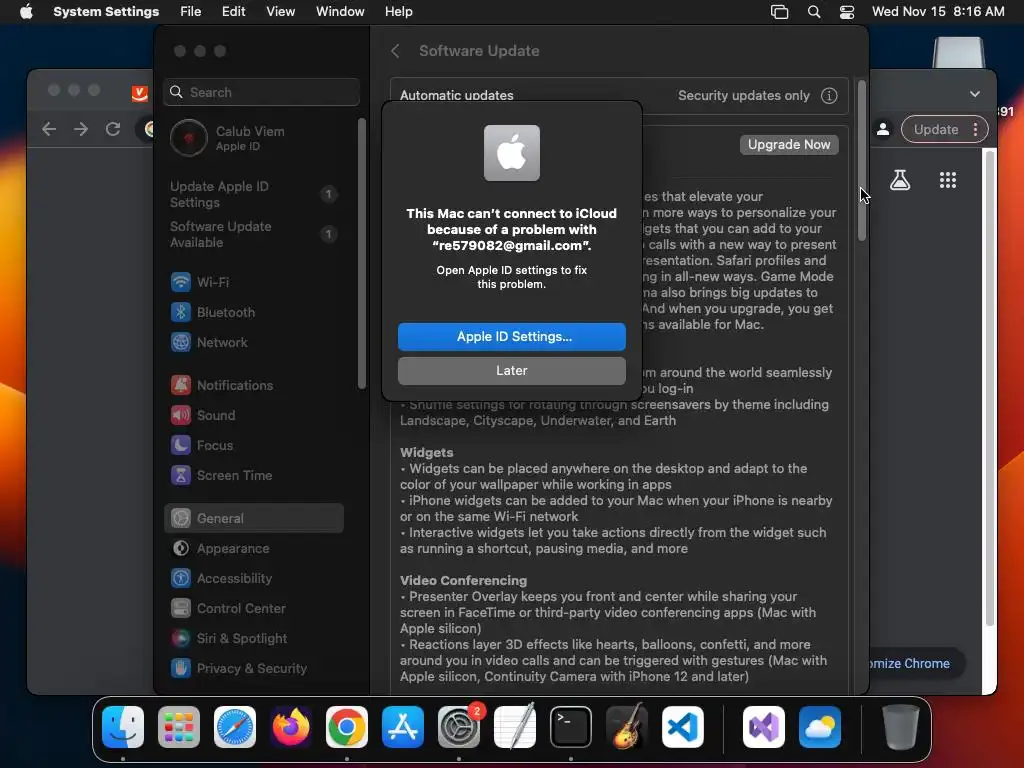Click the settings sidebar scrollbar
This screenshot has width=1024, height=768.
point(362,253)
